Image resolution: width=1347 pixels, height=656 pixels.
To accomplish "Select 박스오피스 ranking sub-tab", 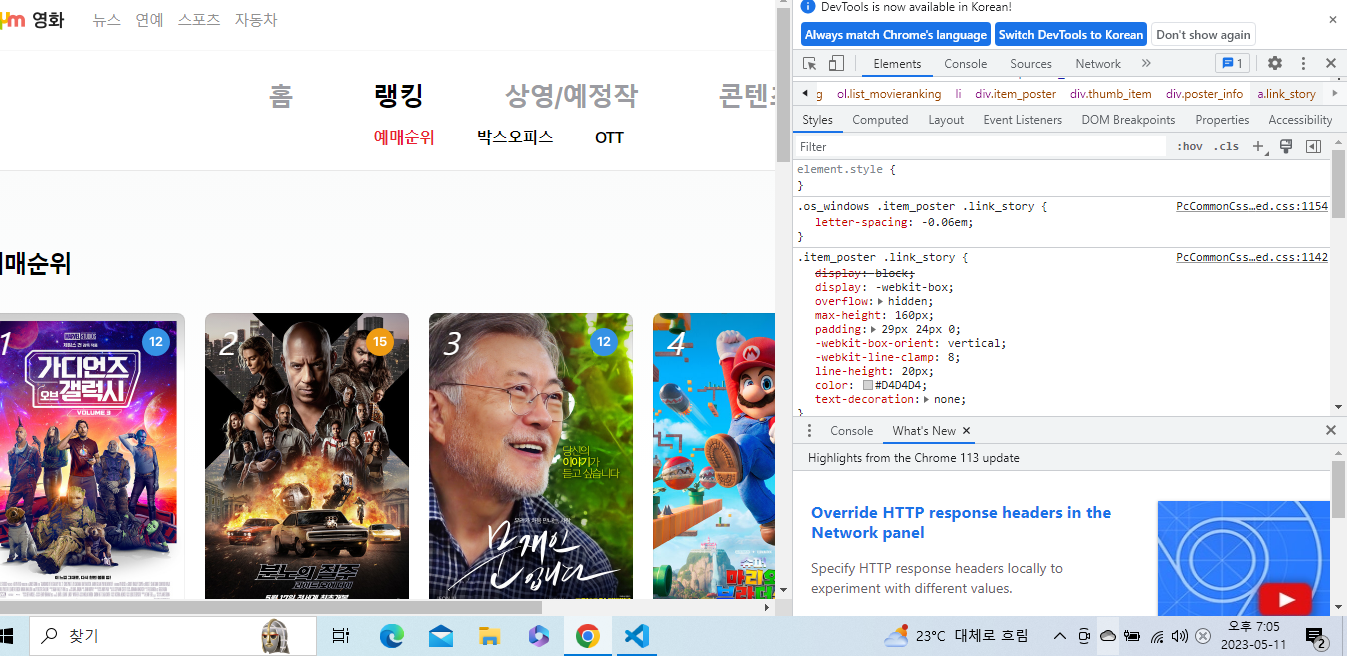I will (515, 137).
